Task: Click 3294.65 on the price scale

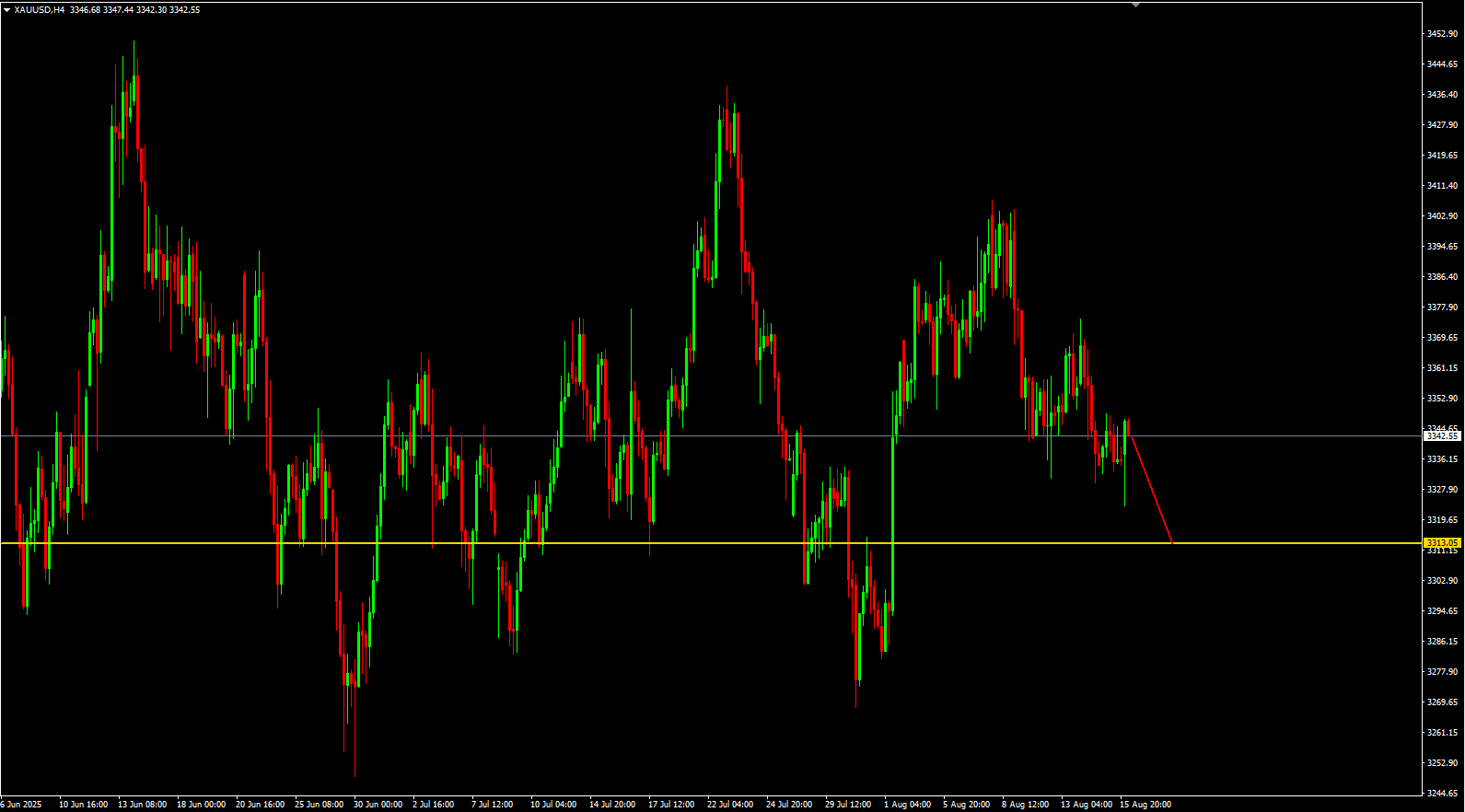Action: point(1442,611)
